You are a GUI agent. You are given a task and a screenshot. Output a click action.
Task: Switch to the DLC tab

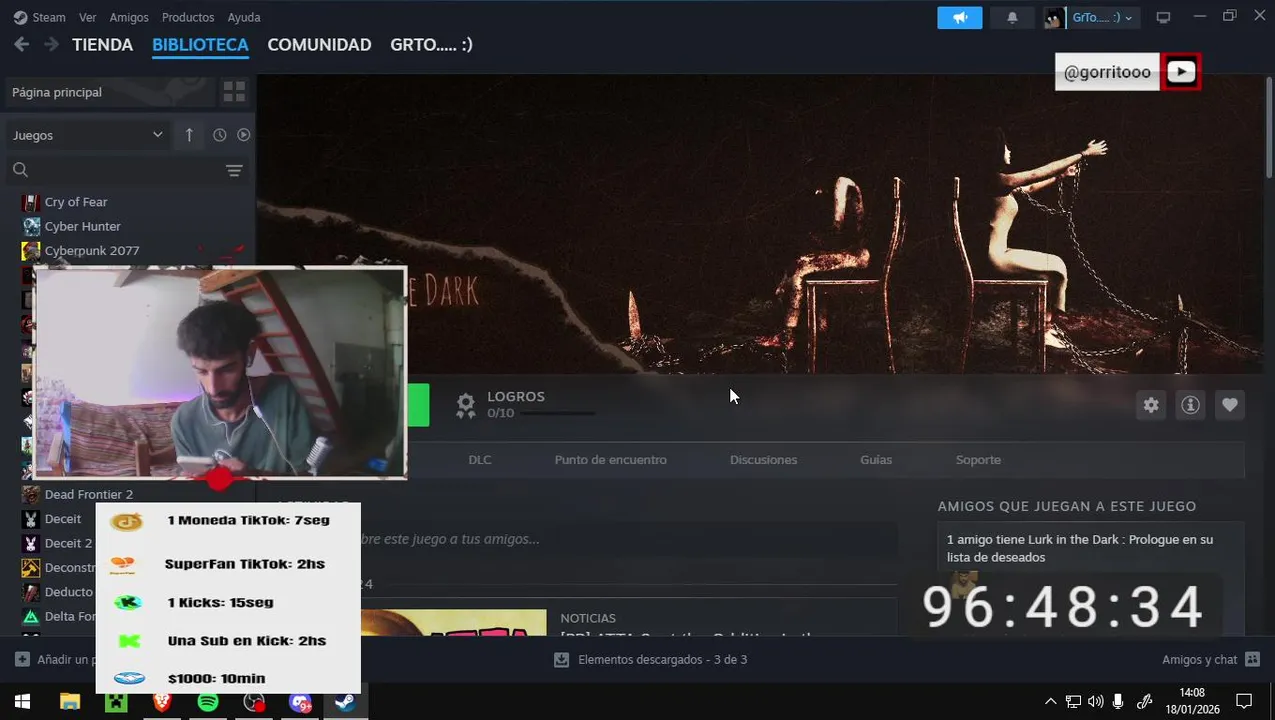coord(480,460)
